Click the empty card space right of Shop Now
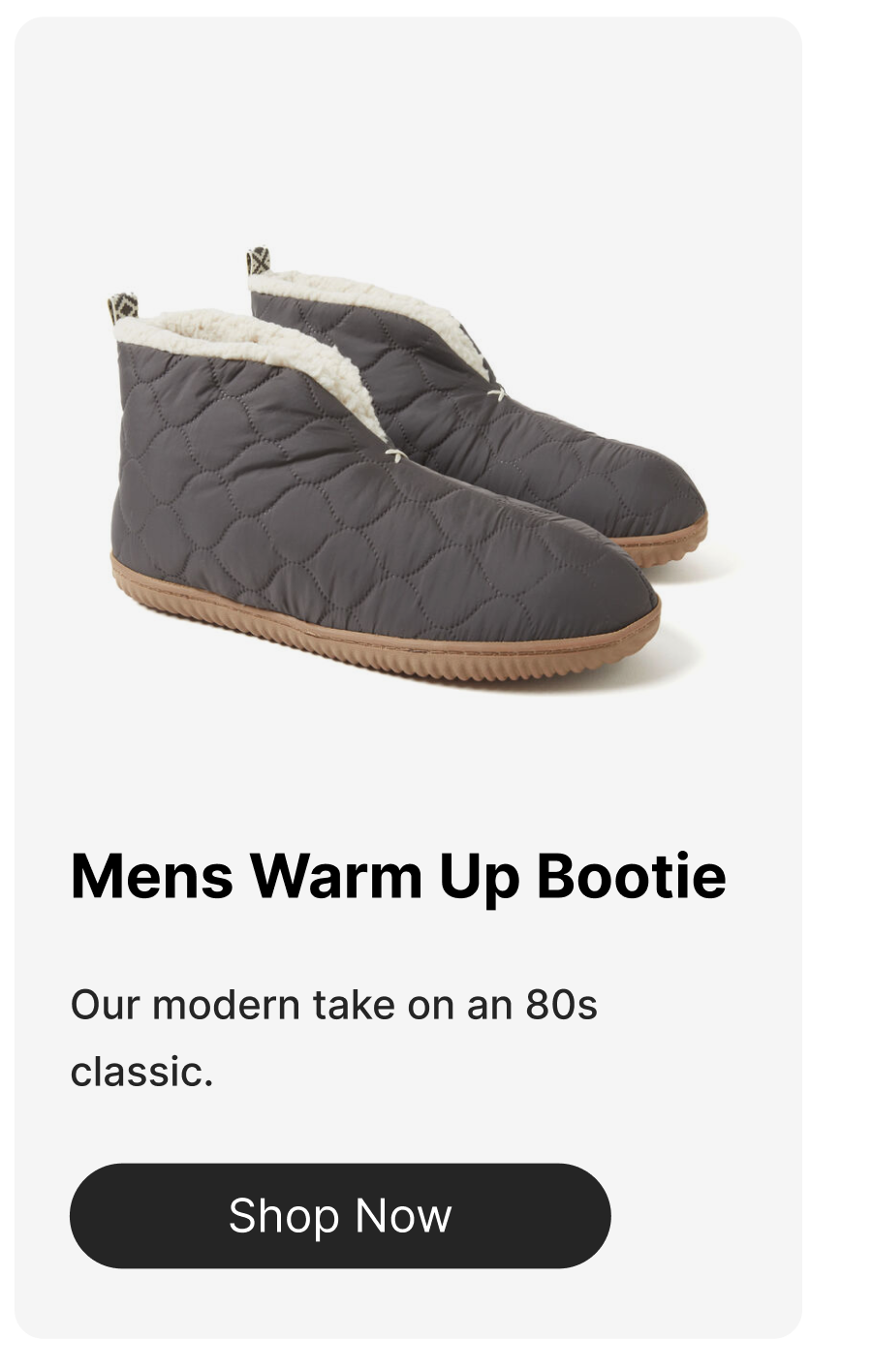Screen dimensions: 872x1372 (705, 1215)
